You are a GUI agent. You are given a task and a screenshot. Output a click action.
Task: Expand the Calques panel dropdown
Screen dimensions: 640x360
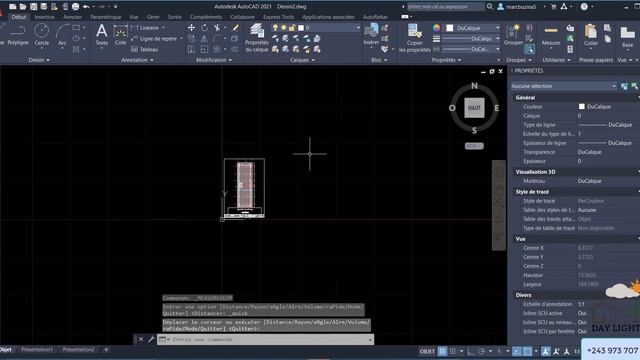[x=302, y=60]
